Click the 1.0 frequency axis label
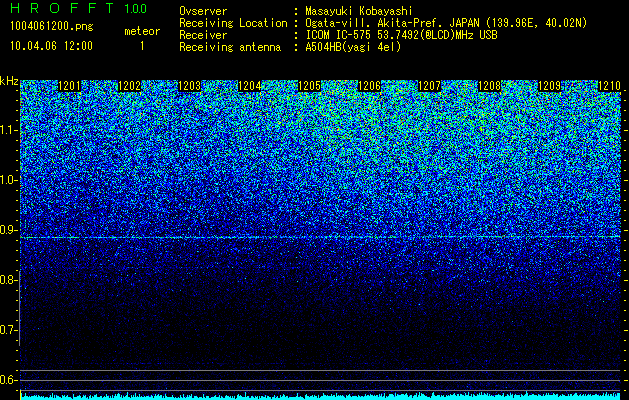 pyautogui.click(x=8, y=180)
